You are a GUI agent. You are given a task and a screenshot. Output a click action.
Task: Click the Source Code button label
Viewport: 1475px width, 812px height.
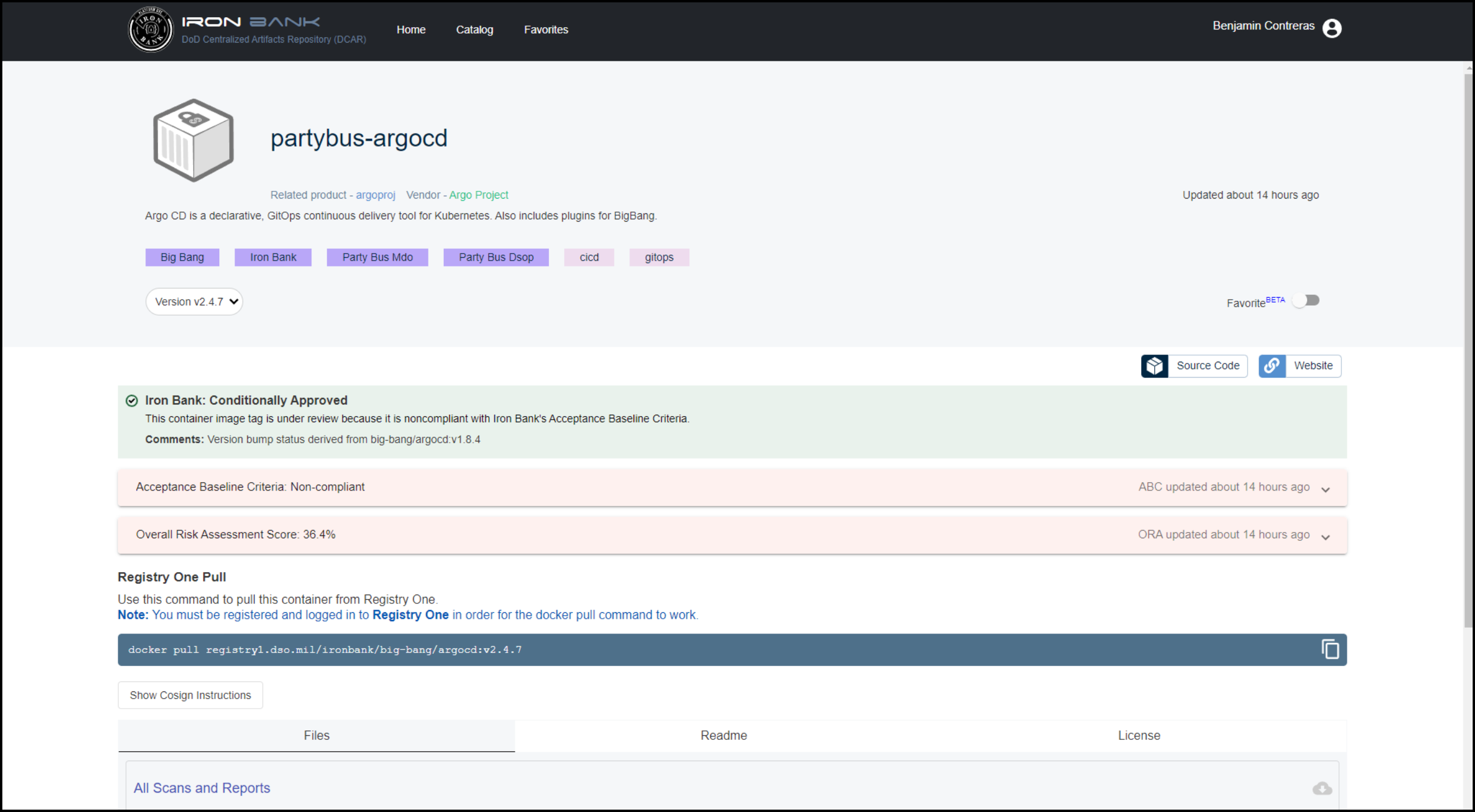coord(1208,366)
